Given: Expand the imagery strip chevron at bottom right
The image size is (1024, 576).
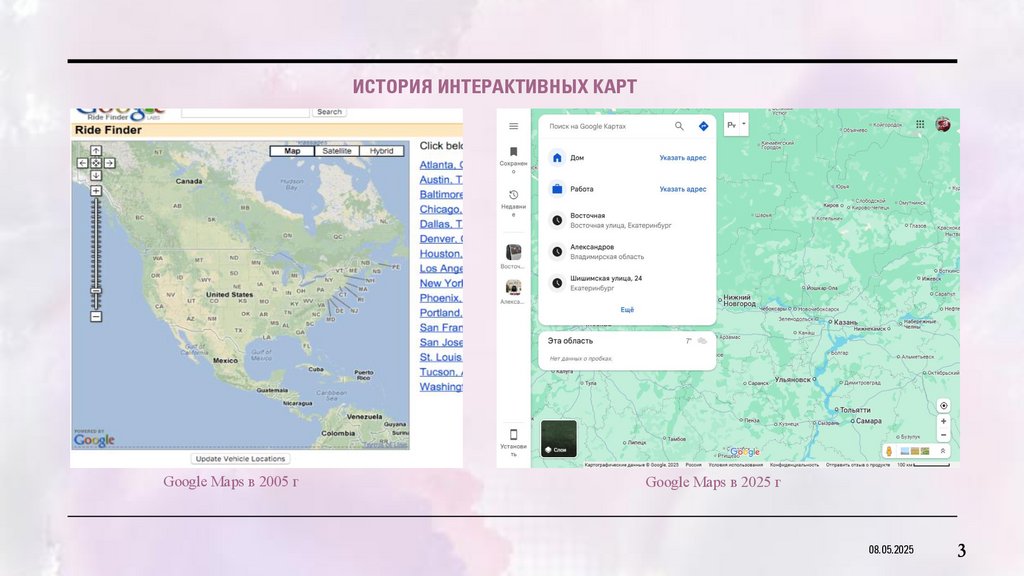Looking at the screenshot, I should point(942,451).
